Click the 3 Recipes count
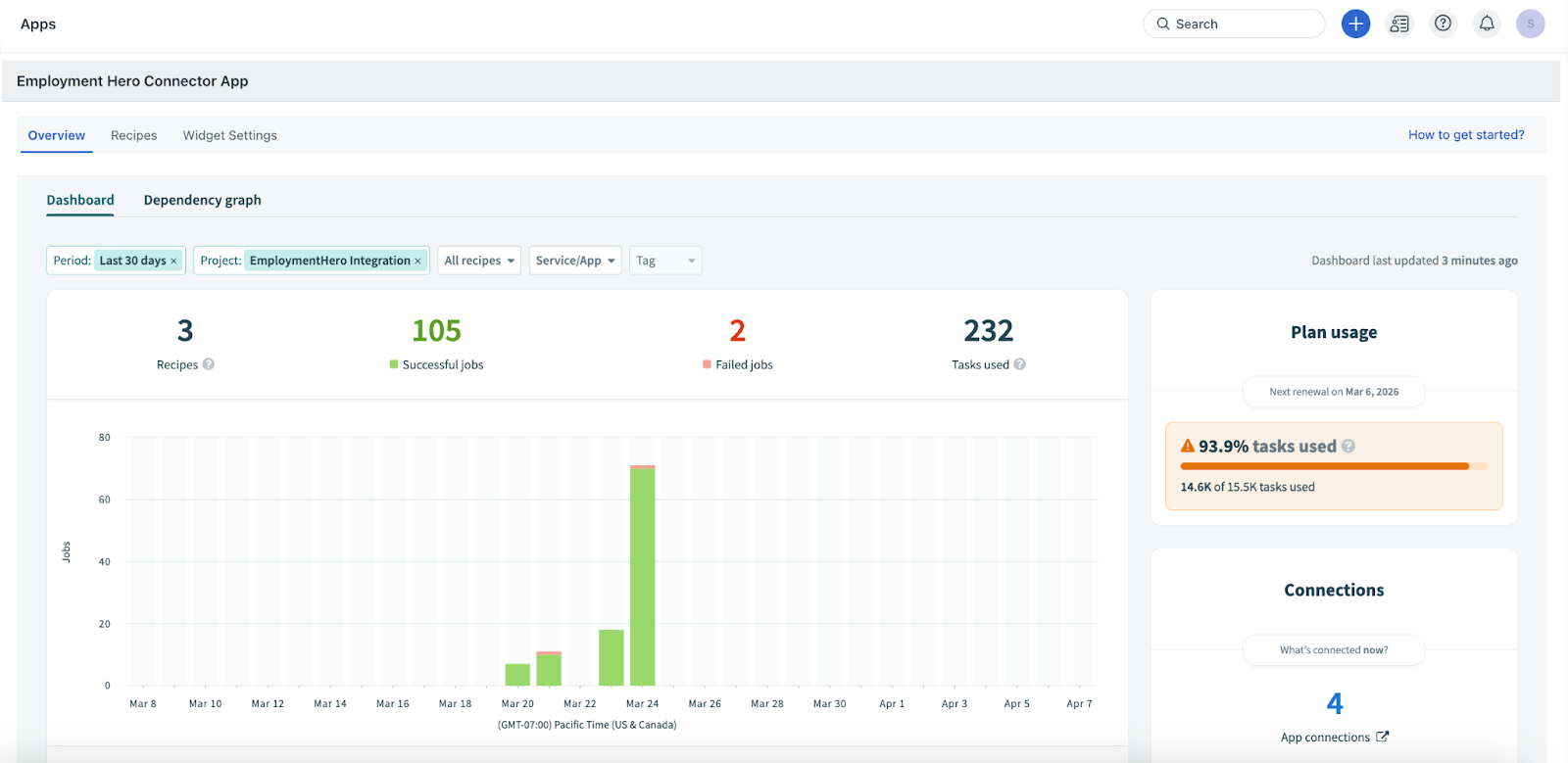 185,331
